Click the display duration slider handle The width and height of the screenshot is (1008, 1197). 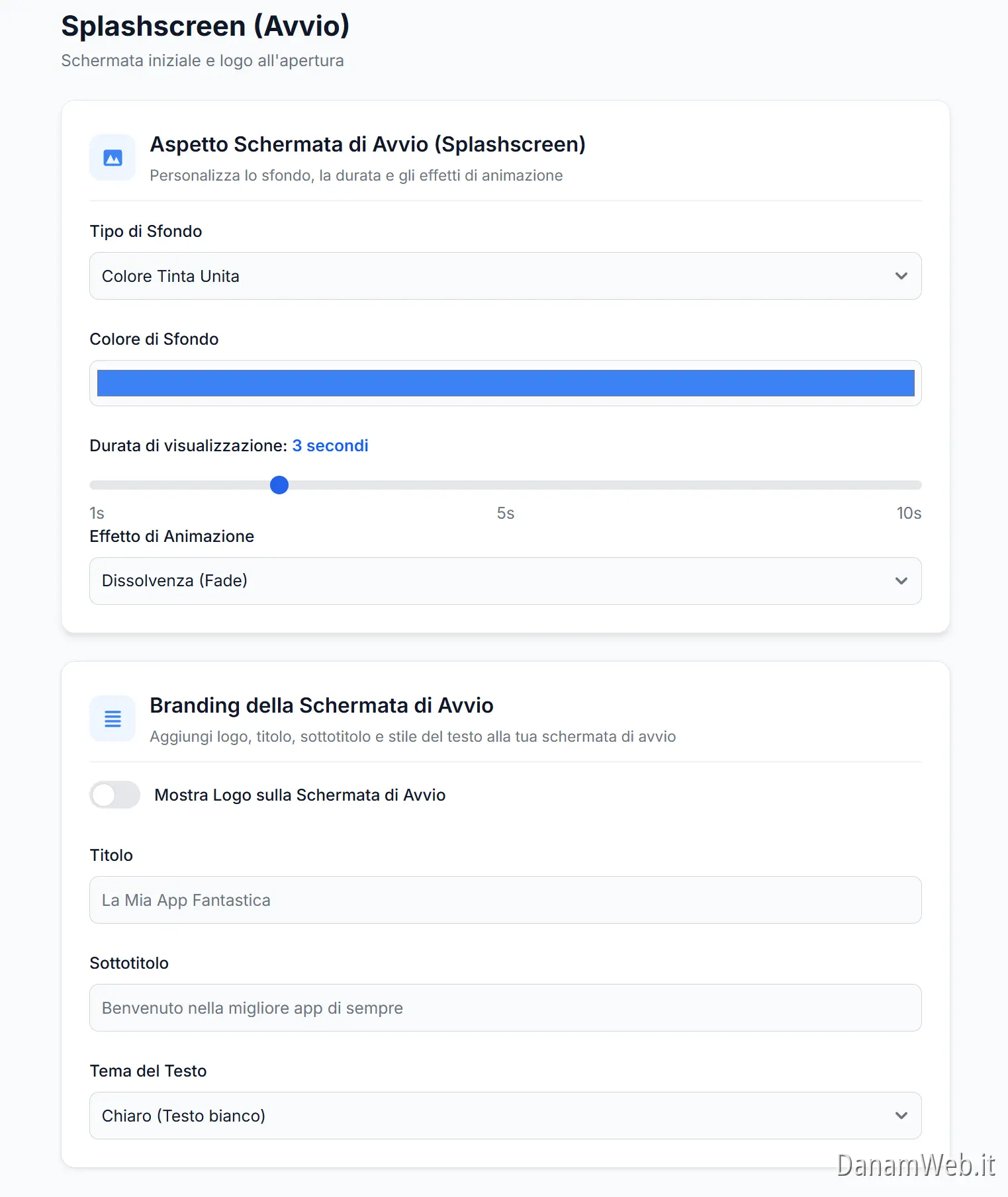tap(279, 485)
